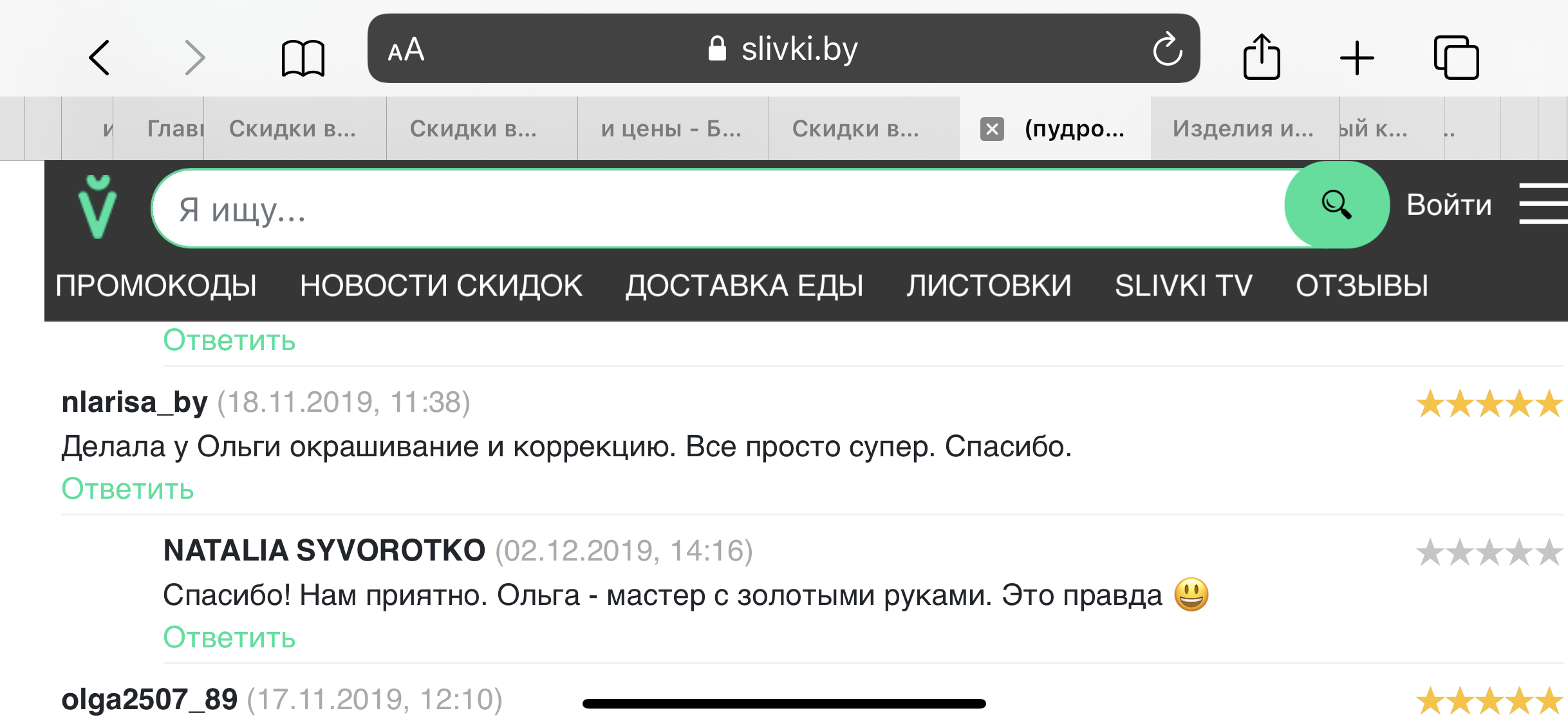1568x724 pixels.
Task: Switch to the и цены - Б... tab
Action: pyautogui.click(x=671, y=129)
